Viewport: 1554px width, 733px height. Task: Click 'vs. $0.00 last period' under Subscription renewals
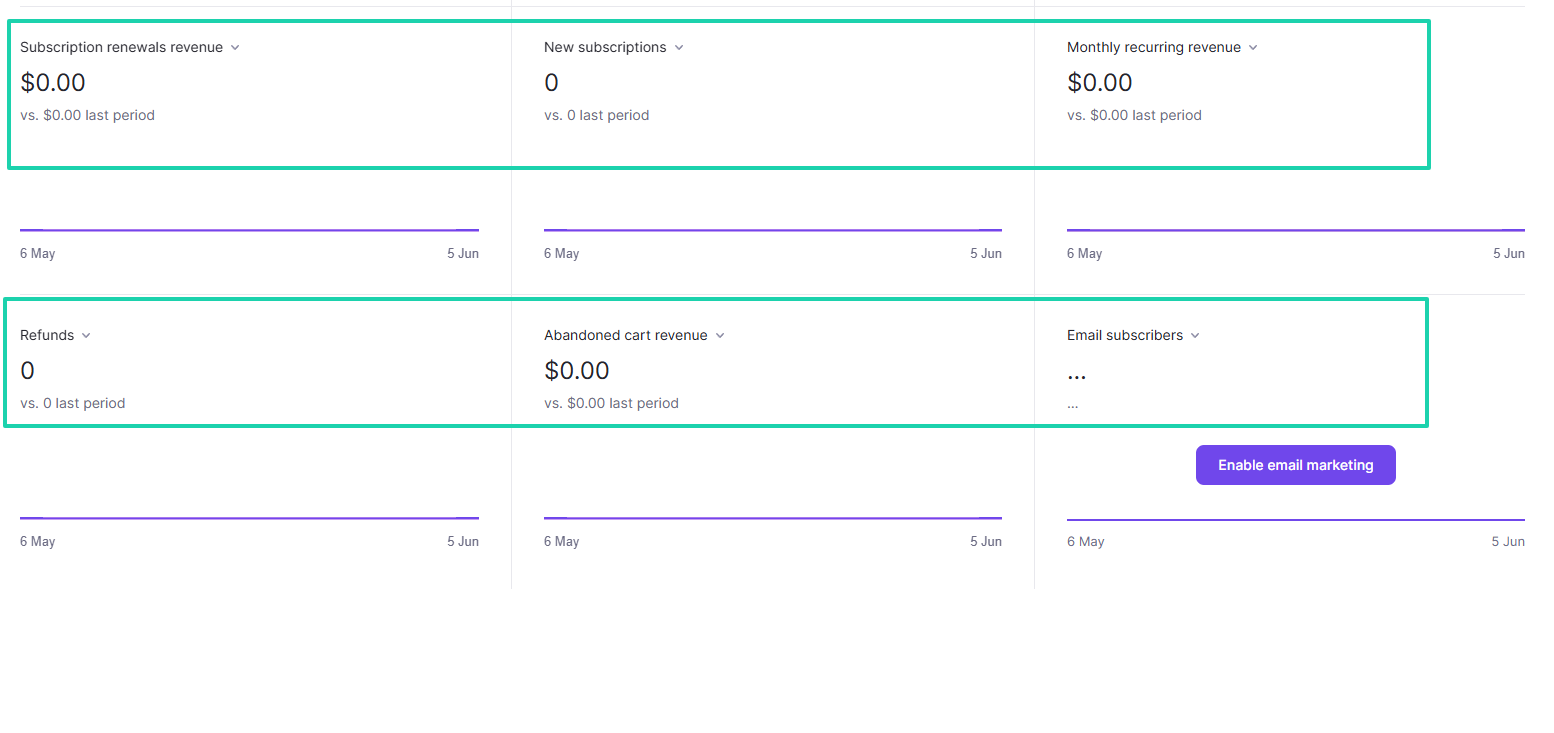point(87,115)
